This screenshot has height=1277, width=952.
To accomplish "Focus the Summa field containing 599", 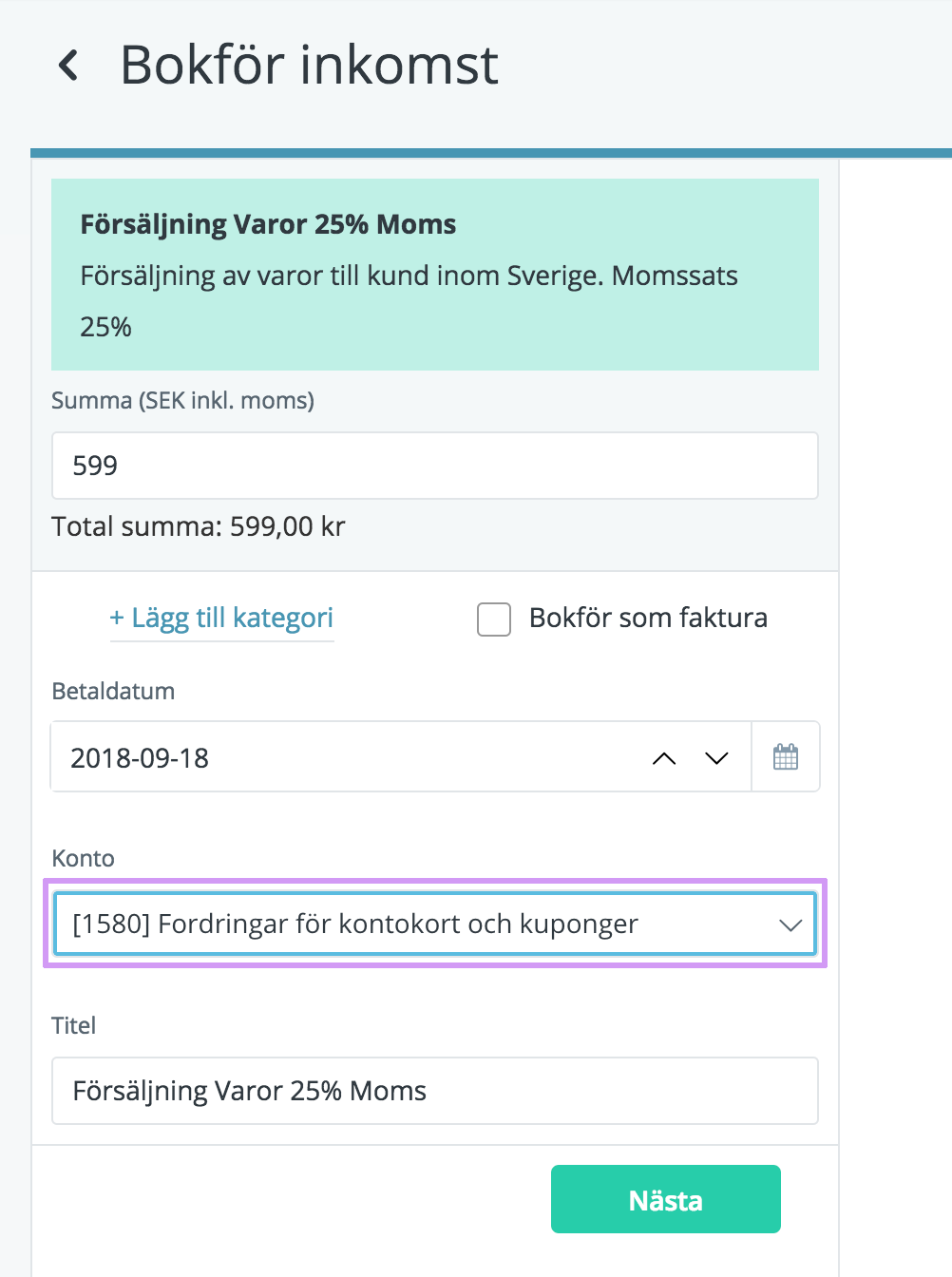I will 434,466.
